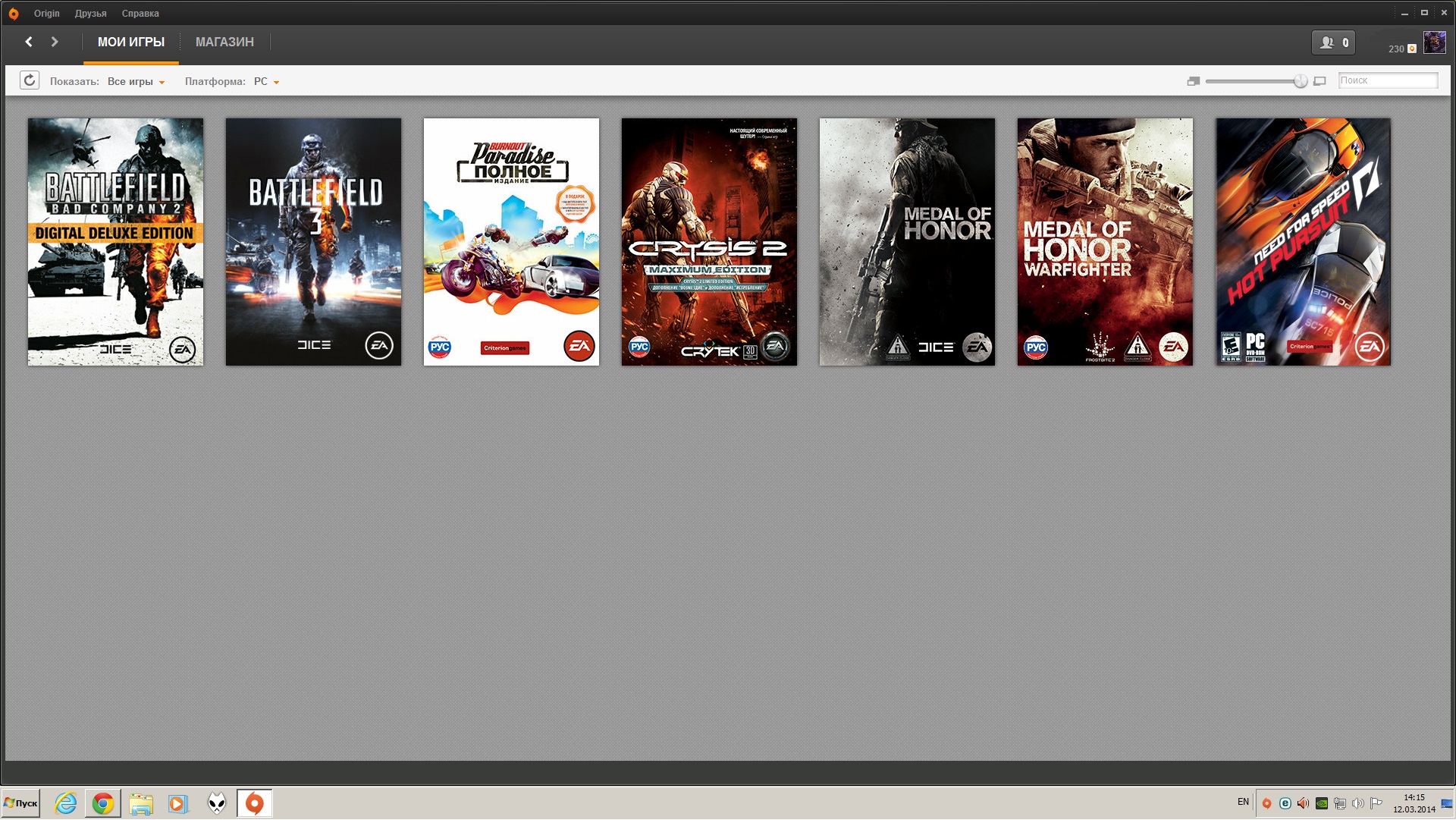Click the tile size slider handle
The image size is (1456, 820).
click(1300, 81)
